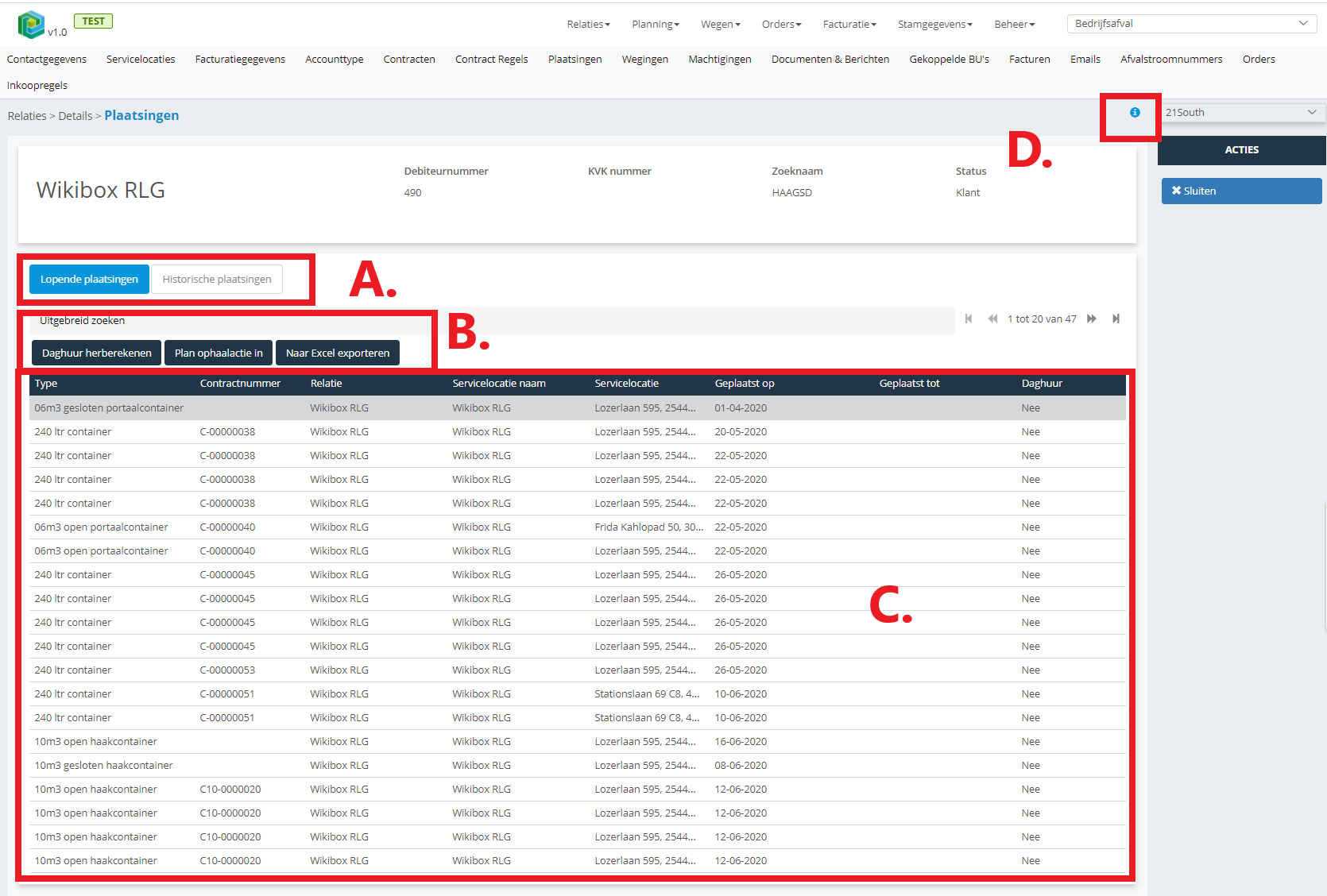Select the Frida Kahlopad 50 row
The width and height of the screenshot is (1327, 896).
pyautogui.click(x=578, y=527)
